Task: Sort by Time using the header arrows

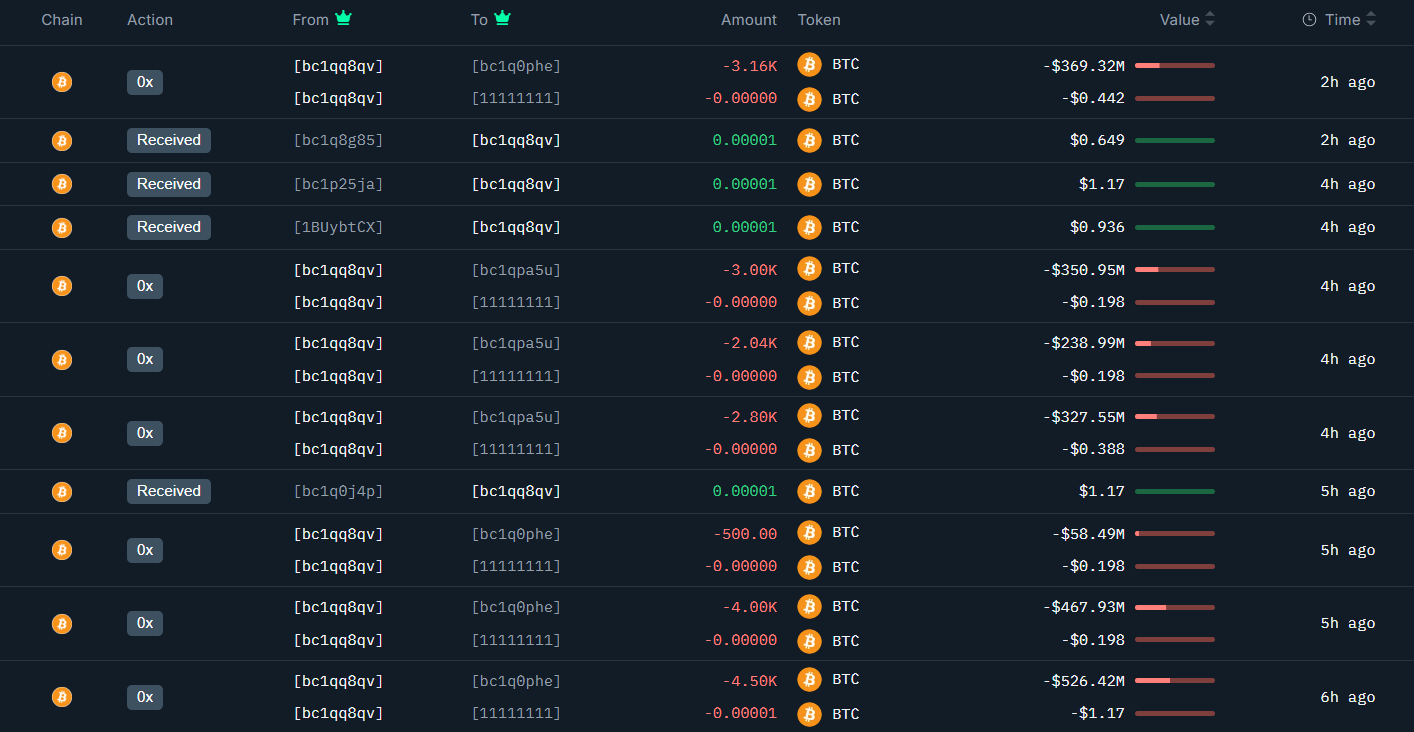Action: coord(1370,20)
